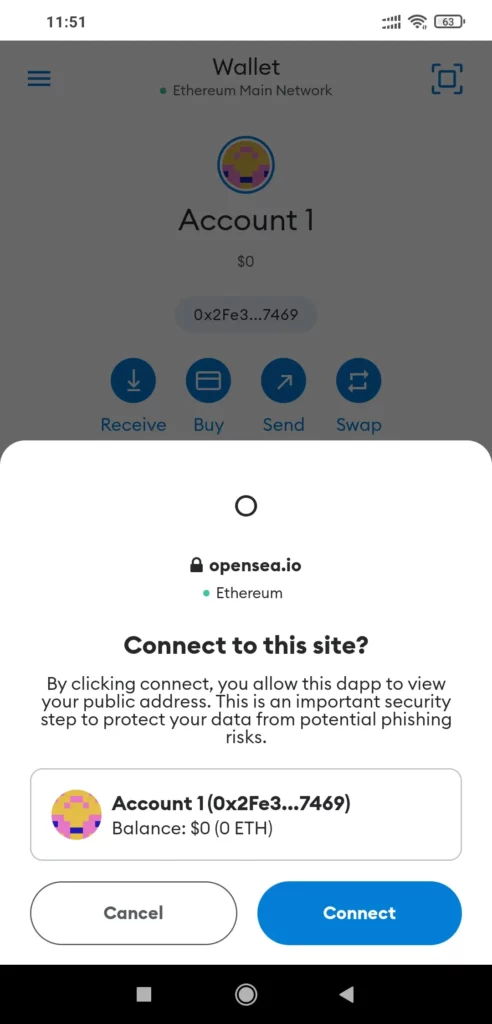The height and width of the screenshot is (1024, 492).
Task: Tap the opensea.io lock icon
Action: pos(196,566)
